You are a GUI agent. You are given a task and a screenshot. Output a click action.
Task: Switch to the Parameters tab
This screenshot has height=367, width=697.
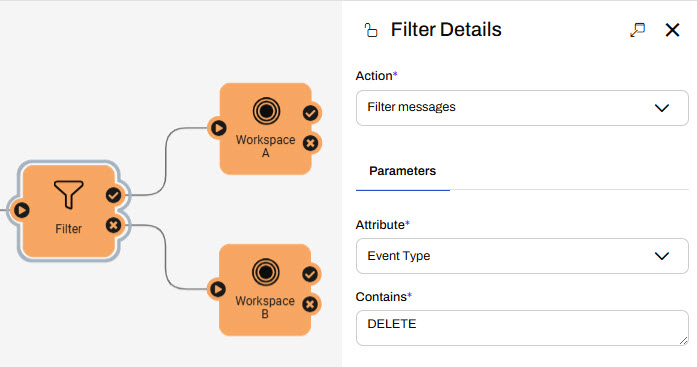point(402,171)
